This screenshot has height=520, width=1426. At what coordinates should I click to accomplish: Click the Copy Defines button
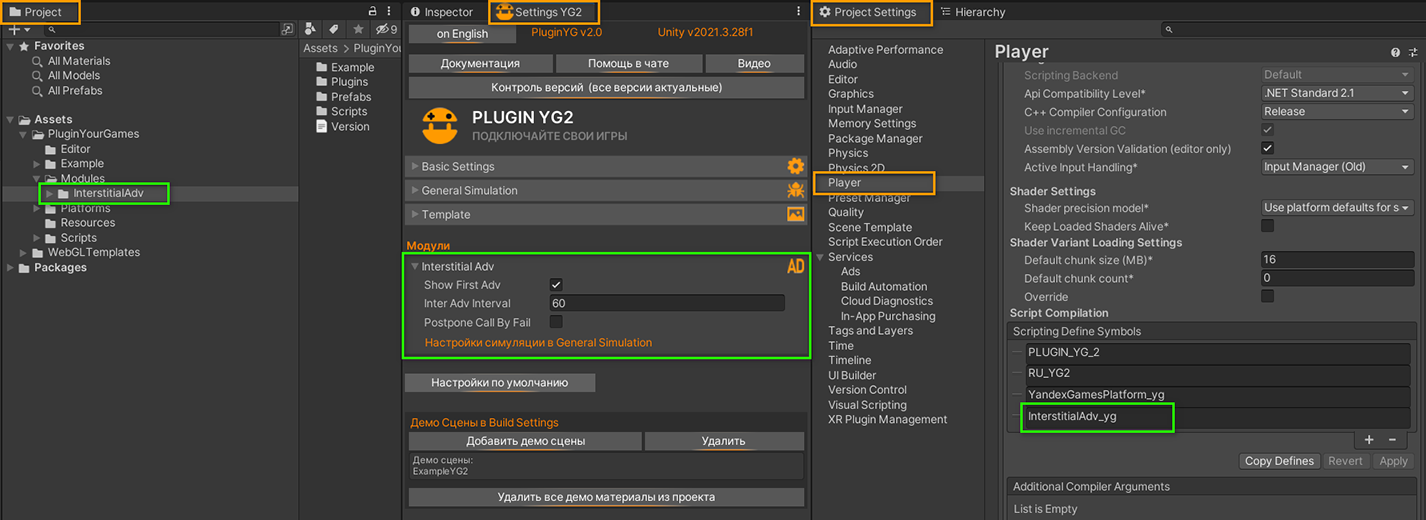[x=1279, y=461]
